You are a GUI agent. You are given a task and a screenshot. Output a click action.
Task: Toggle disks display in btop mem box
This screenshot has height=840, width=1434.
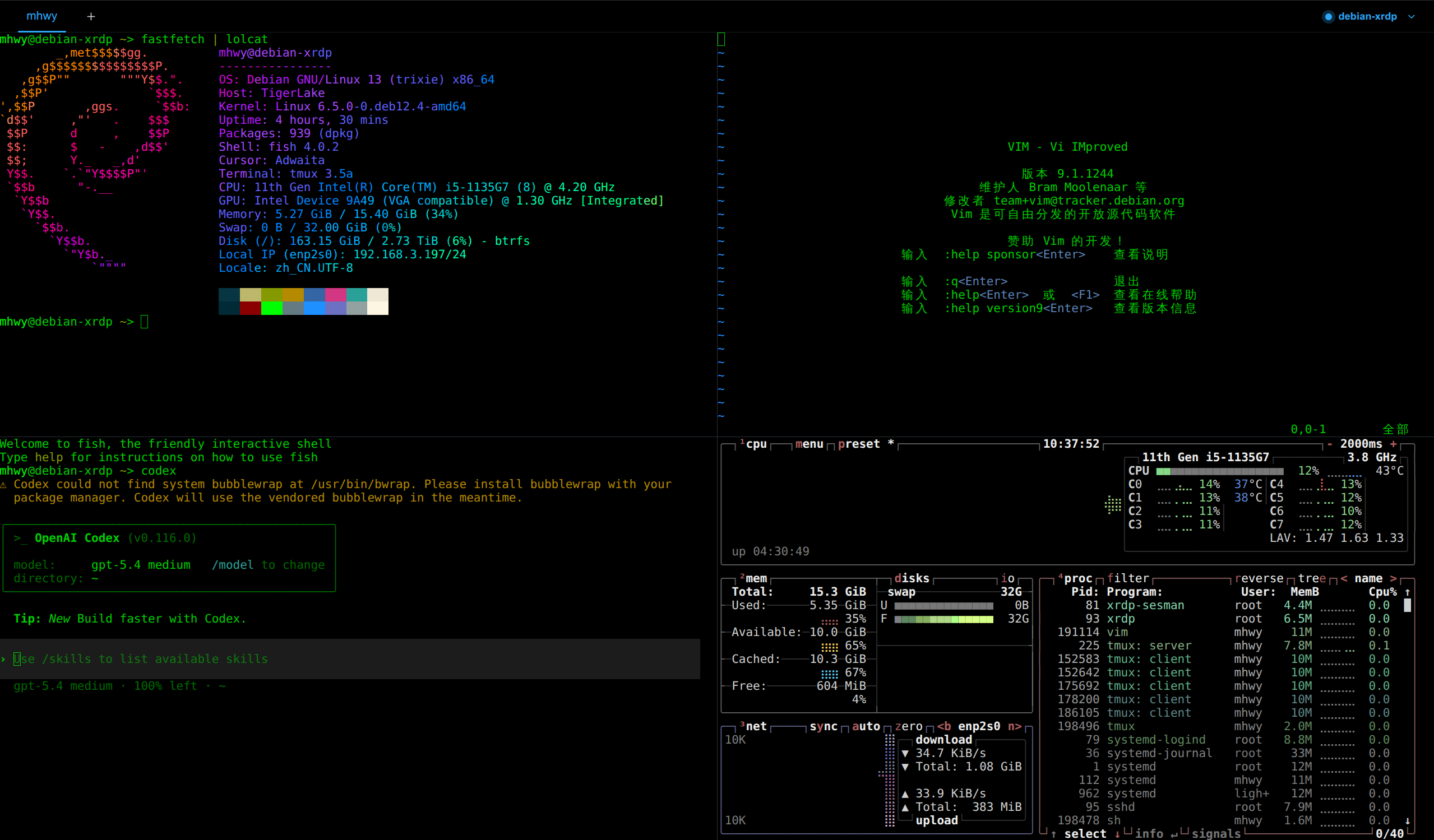coord(912,578)
